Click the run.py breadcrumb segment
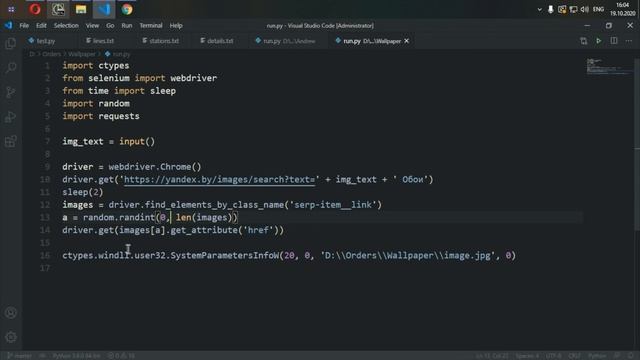This screenshot has height=360, width=640. tap(118, 54)
